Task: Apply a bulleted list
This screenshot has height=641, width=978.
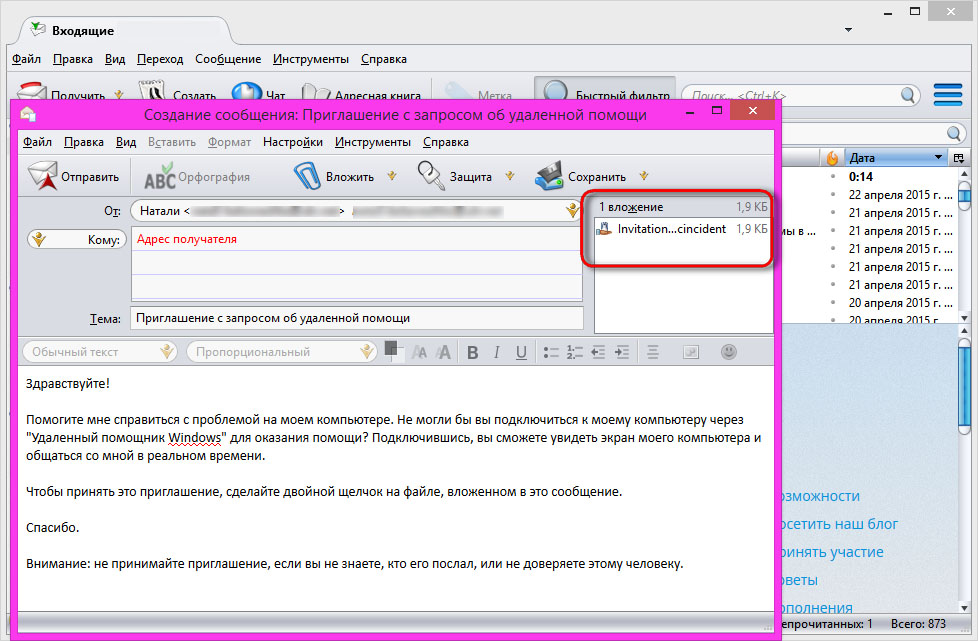Action: pyautogui.click(x=550, y=352)
